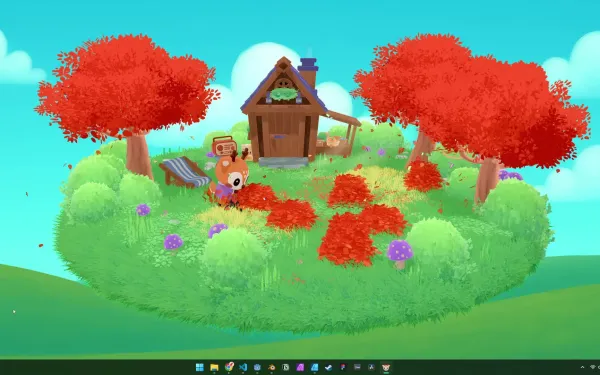Open the blue Affinity Designer taskbar icon
Image resolution: width=600 pixels, height=375 pixels.
point(315,367)
